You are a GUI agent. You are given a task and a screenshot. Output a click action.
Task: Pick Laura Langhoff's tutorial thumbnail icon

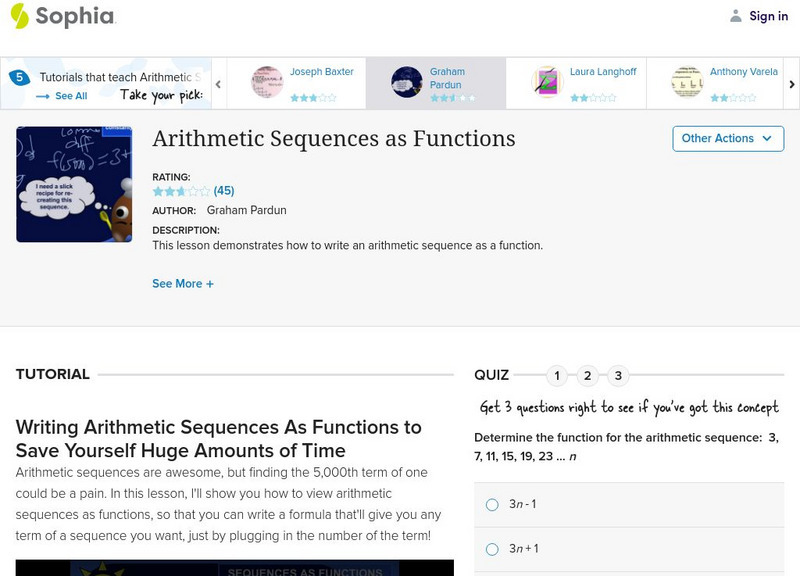[547, 82]
